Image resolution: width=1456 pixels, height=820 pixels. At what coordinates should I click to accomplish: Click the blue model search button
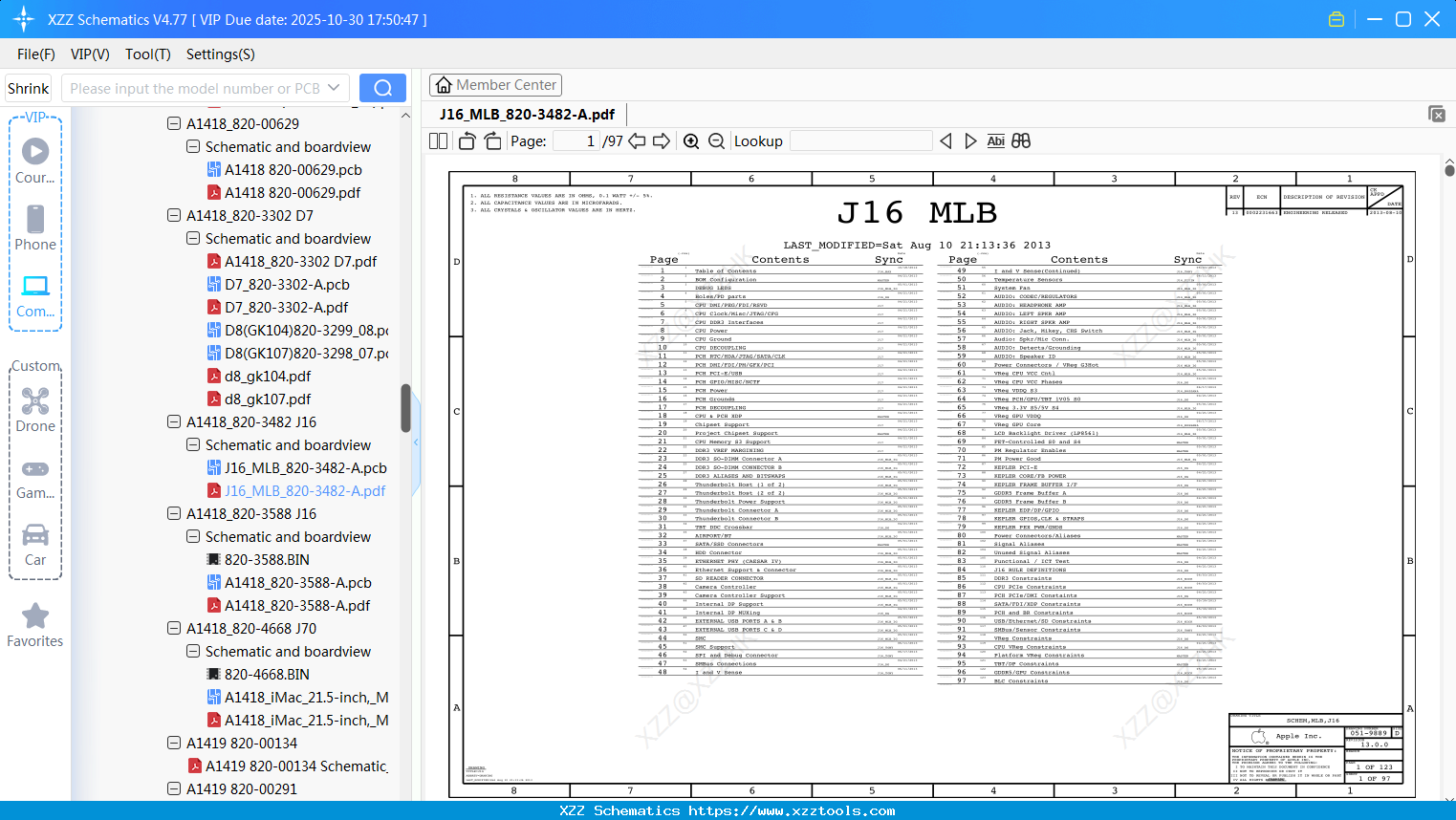coord(382,88)
